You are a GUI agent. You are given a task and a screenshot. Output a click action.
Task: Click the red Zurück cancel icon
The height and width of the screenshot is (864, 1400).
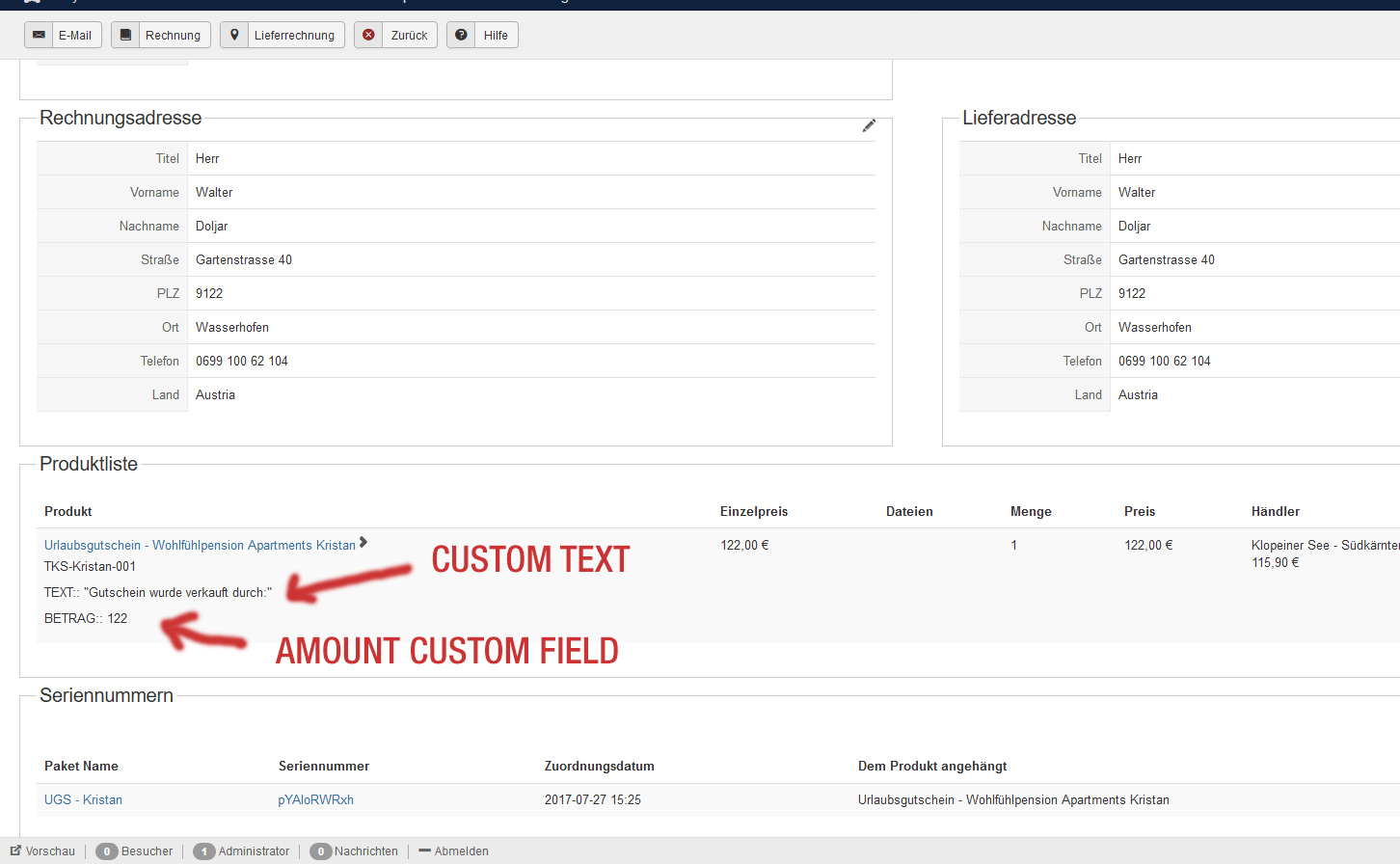click(x=368, y=35)
